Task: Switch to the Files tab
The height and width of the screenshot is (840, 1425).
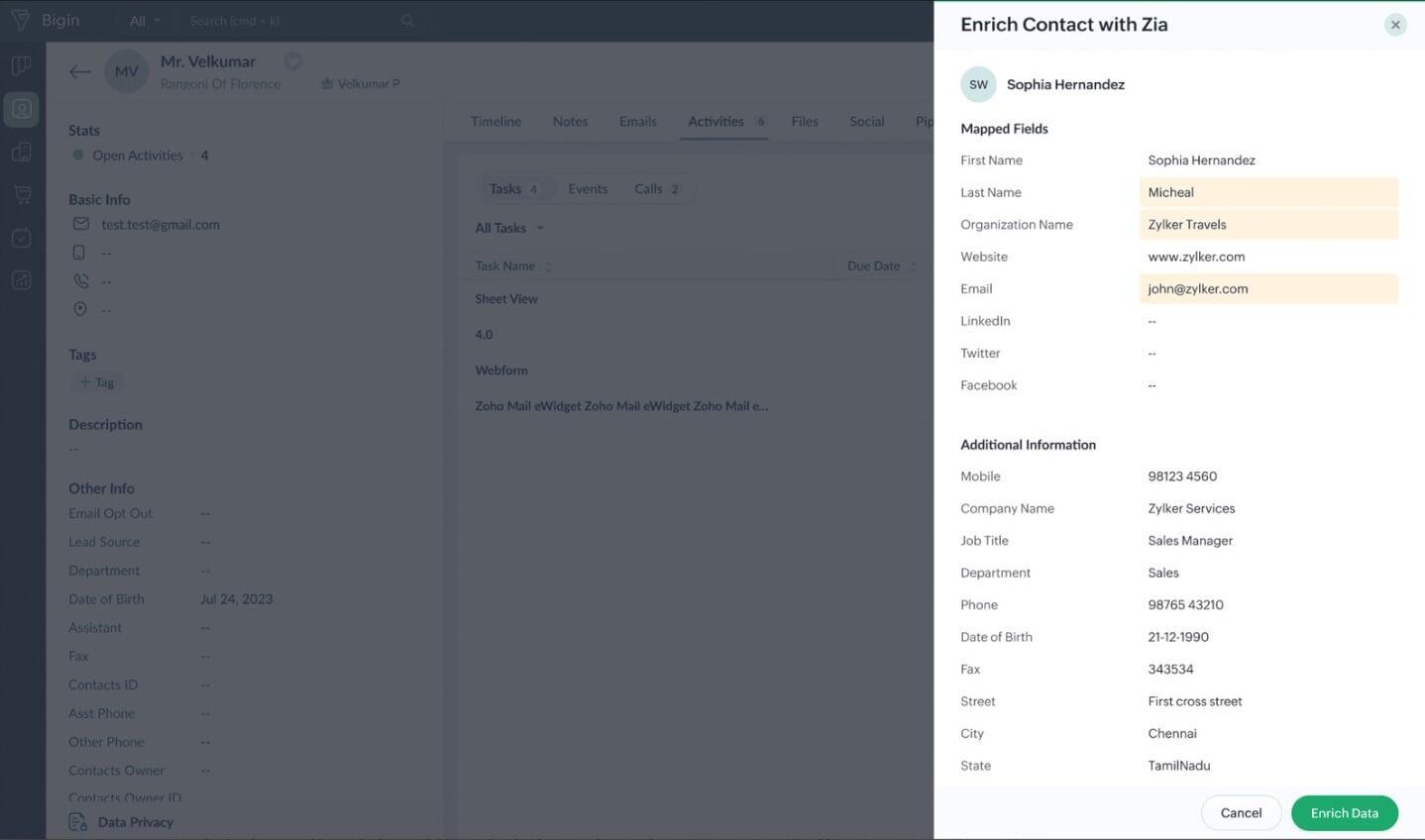Action: [x=805, y=121]
